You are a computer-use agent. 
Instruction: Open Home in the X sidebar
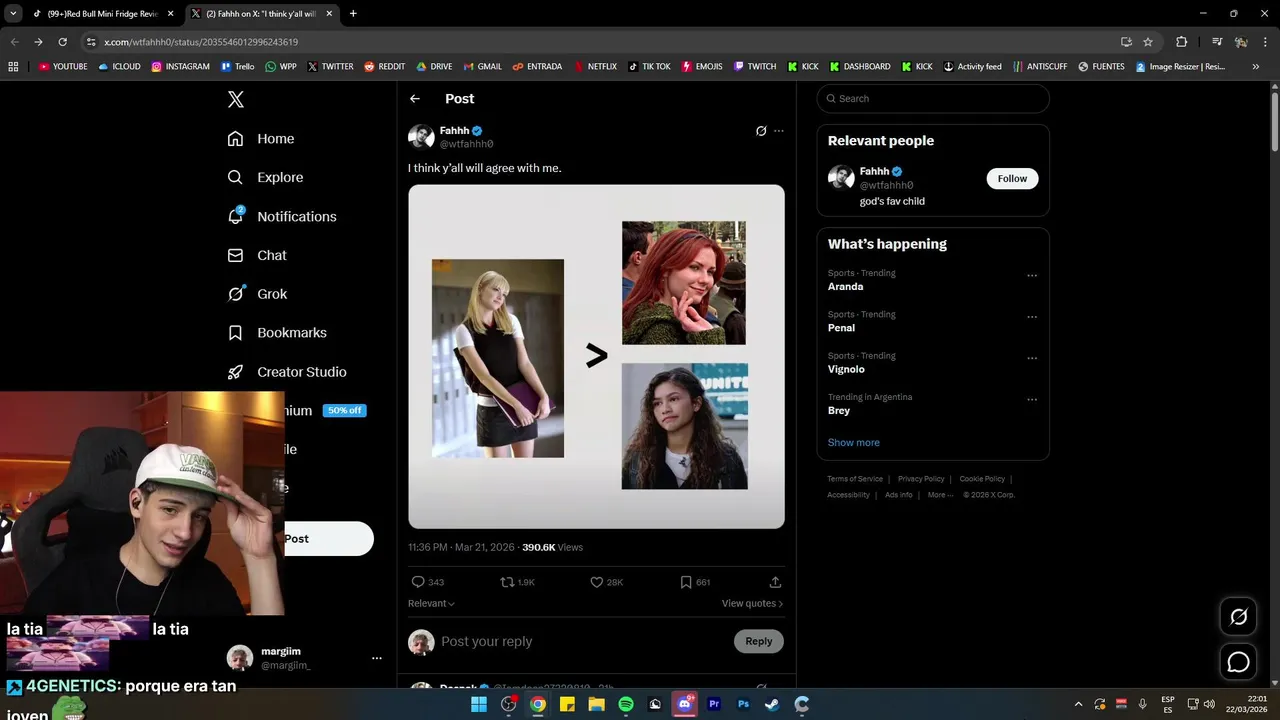(261, 139)
